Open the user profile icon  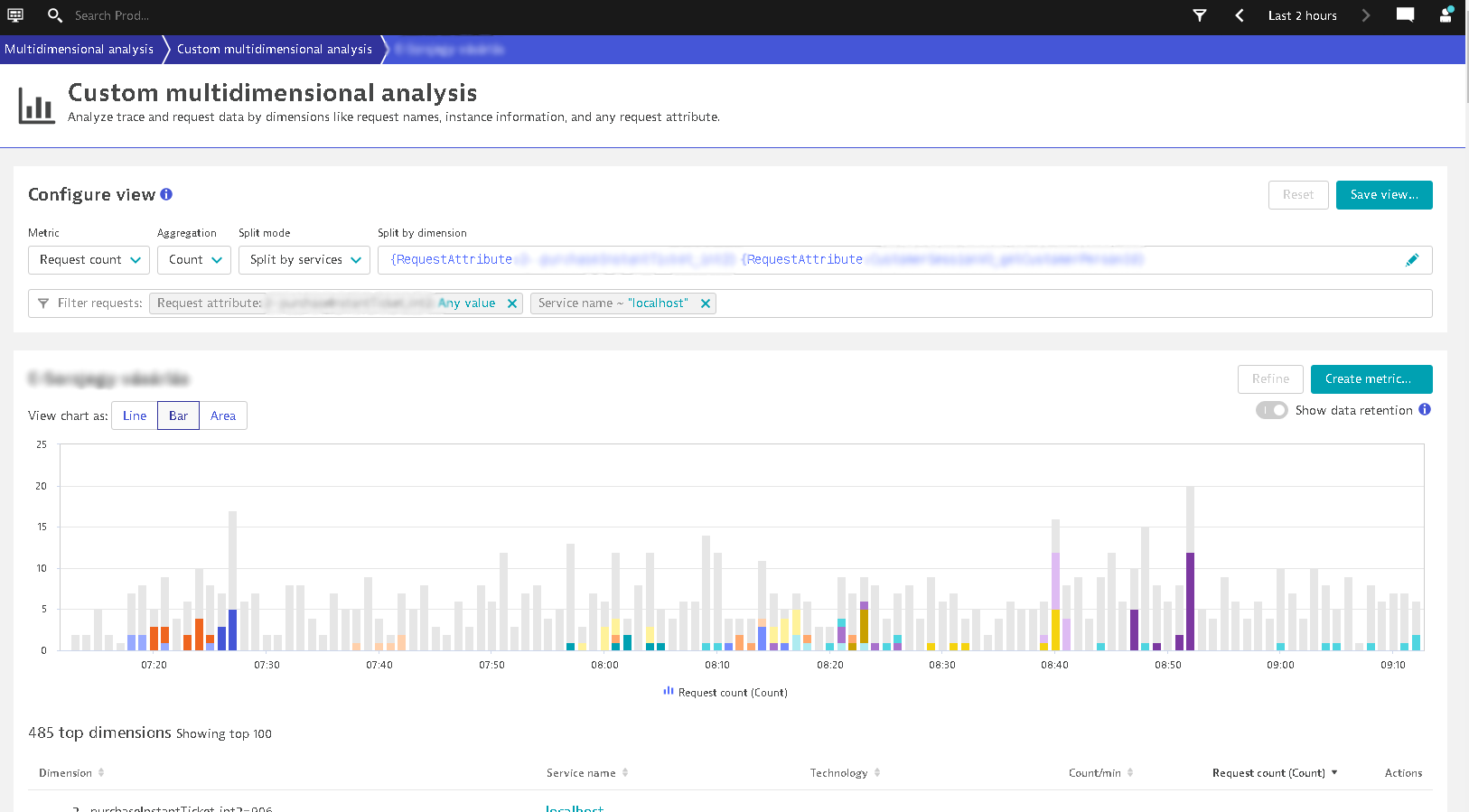[x=1446, y=15]
